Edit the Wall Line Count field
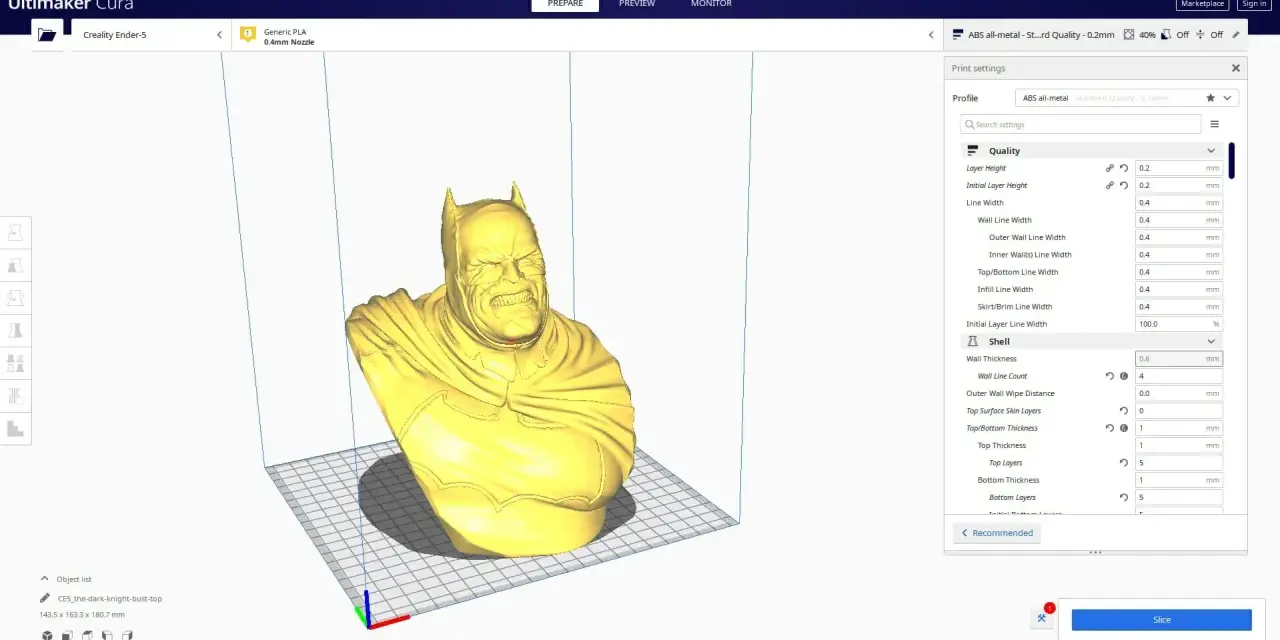 coord(1178,376)
